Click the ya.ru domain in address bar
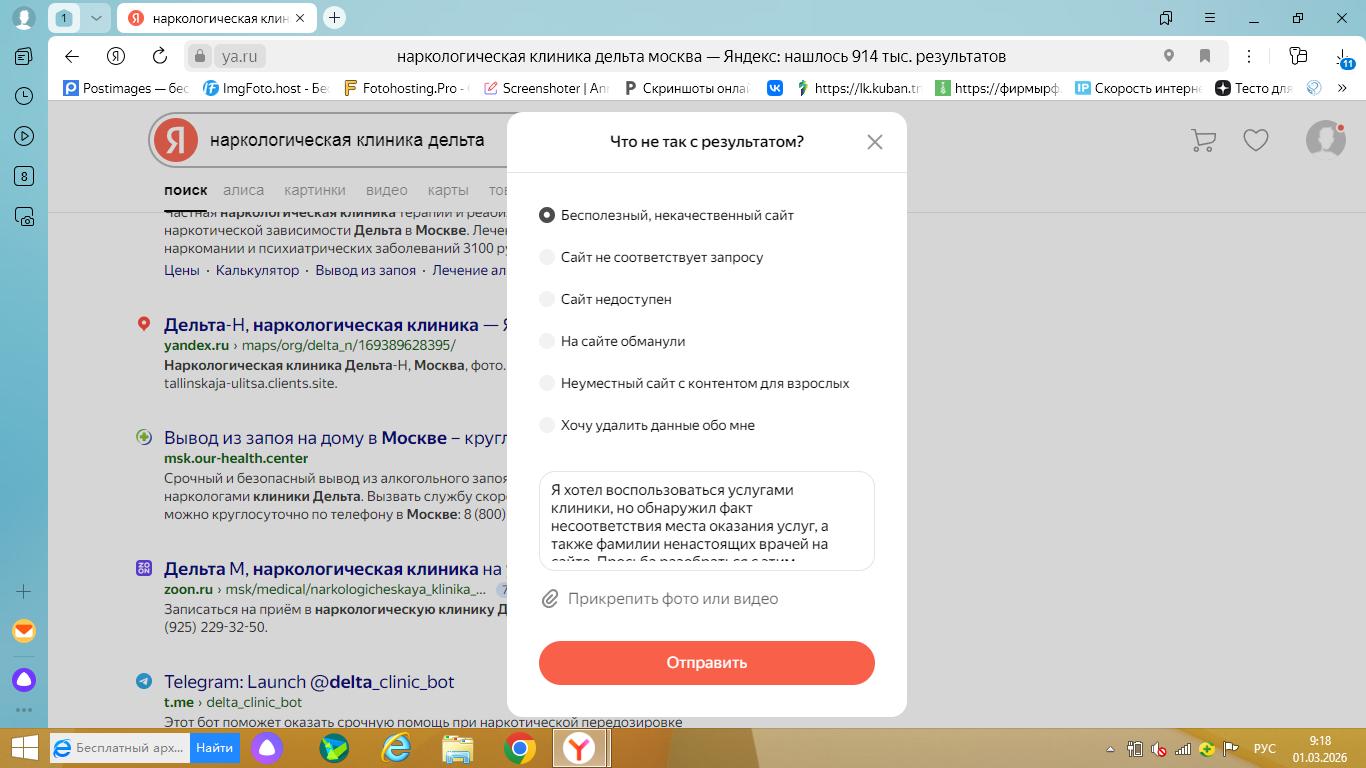Screen dimensions: 1366x768 click(x=240, y=56)
